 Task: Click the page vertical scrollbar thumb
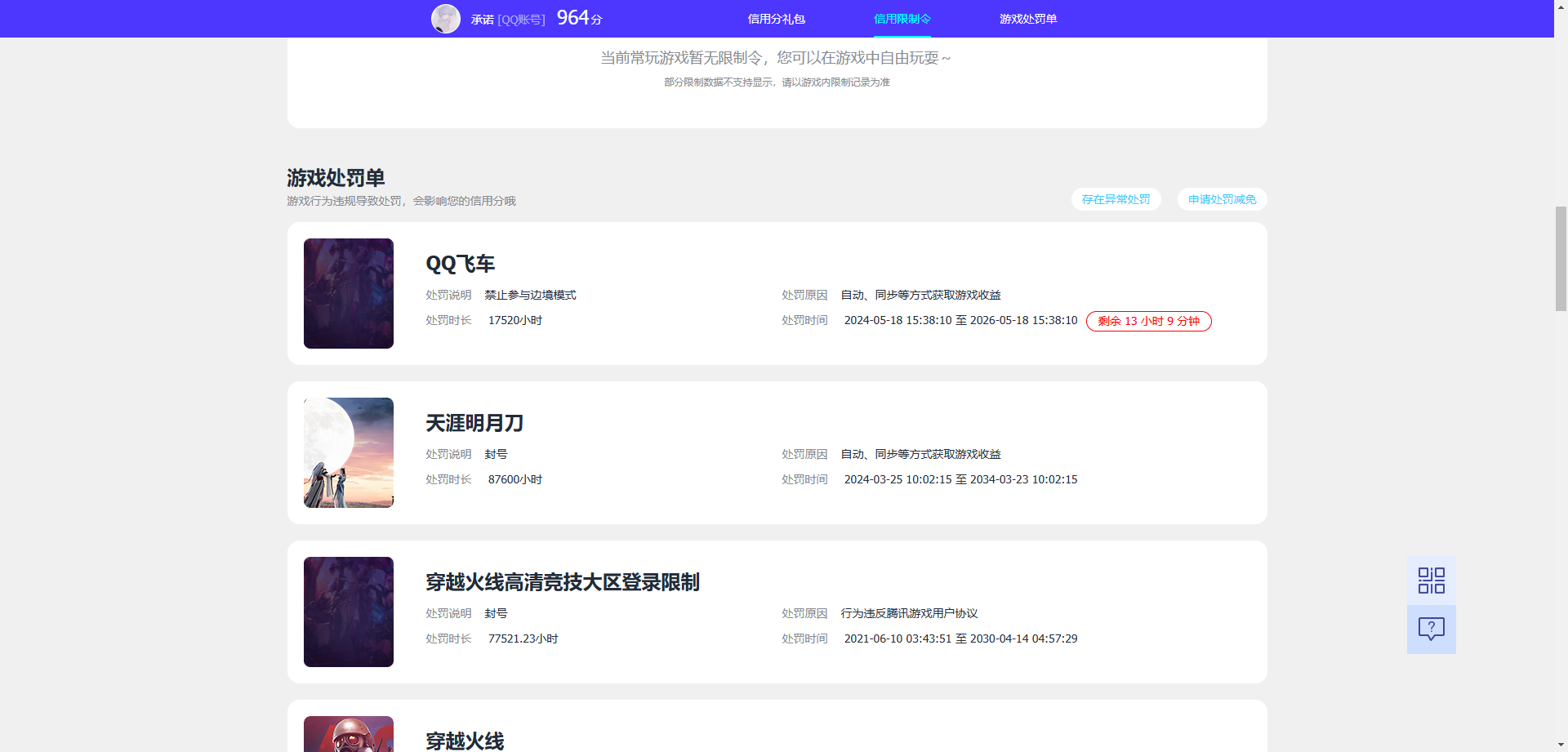pyautogui.click(x=1561, y=259)
